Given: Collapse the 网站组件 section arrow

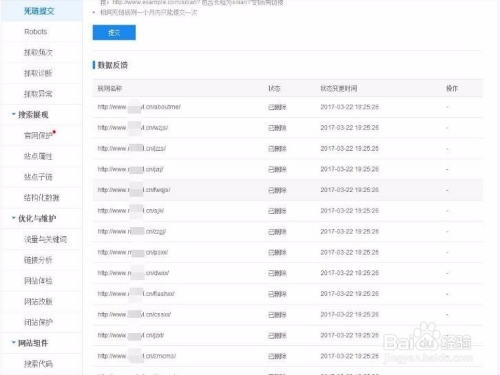Looking at the screenshot, I should [x=14, y=343].
